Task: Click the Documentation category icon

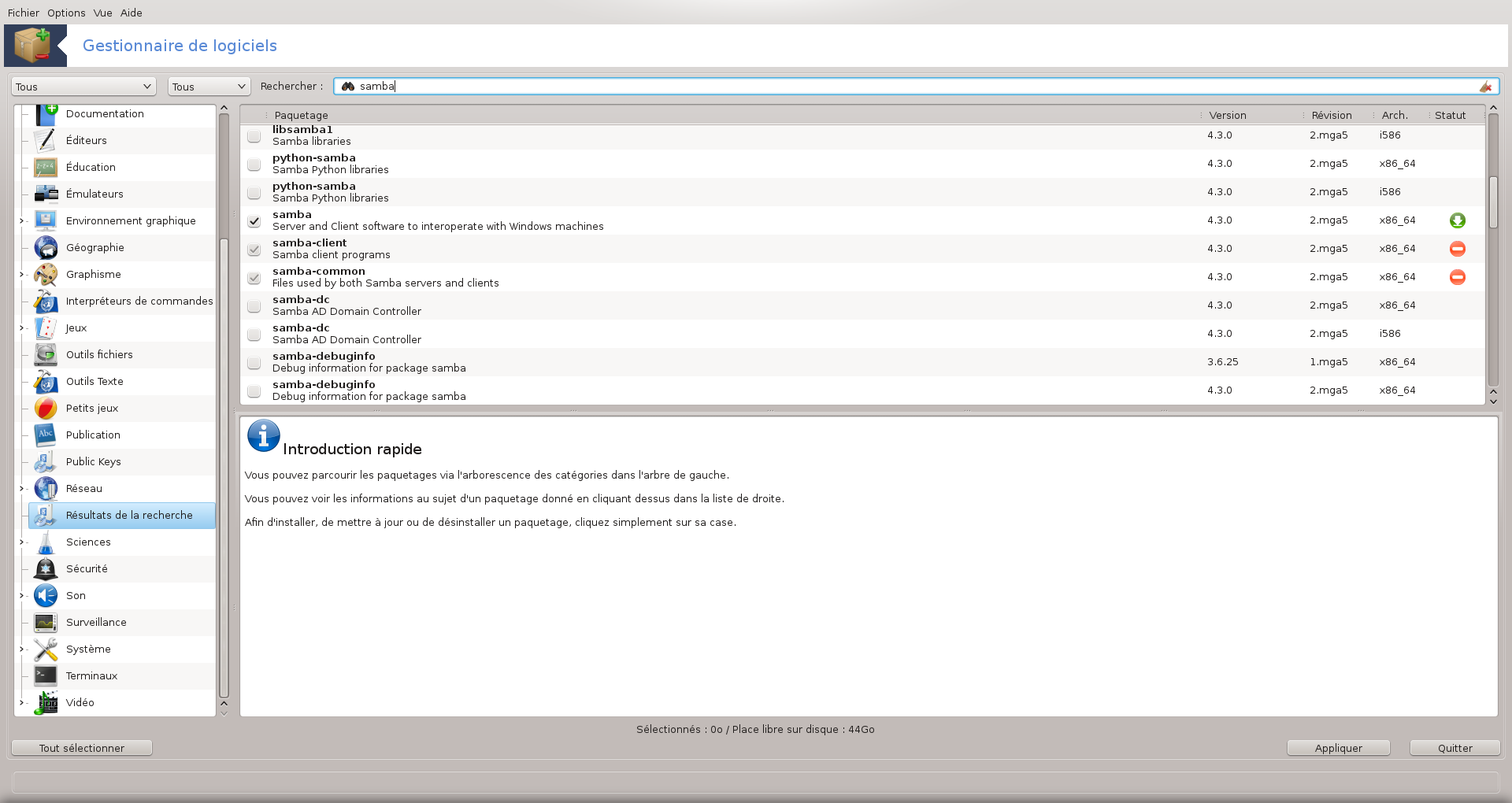Action: (46, 114)
